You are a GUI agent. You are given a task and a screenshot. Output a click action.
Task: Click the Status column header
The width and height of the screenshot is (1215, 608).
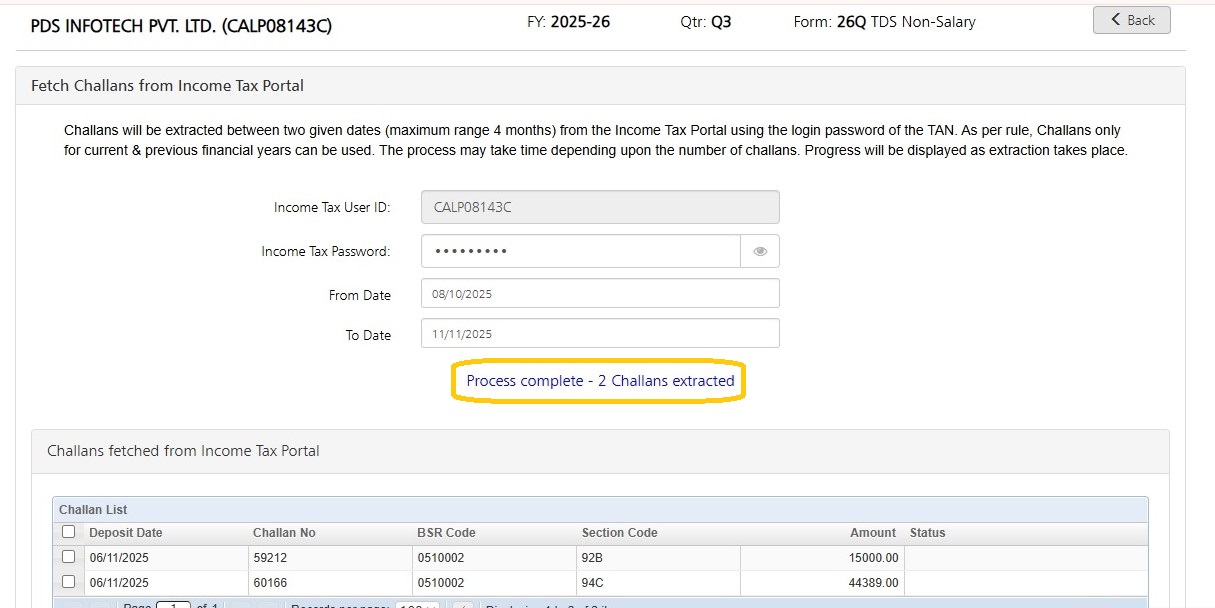[x=927, y=533]
